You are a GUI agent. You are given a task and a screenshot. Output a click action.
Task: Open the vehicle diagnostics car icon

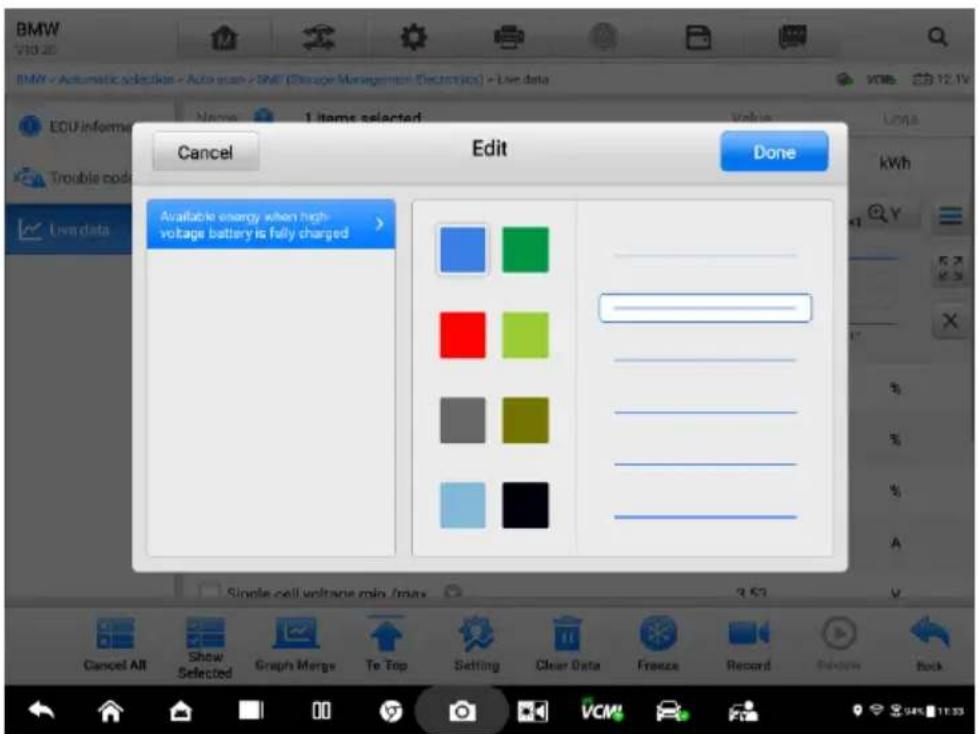[x=672, y=711]
